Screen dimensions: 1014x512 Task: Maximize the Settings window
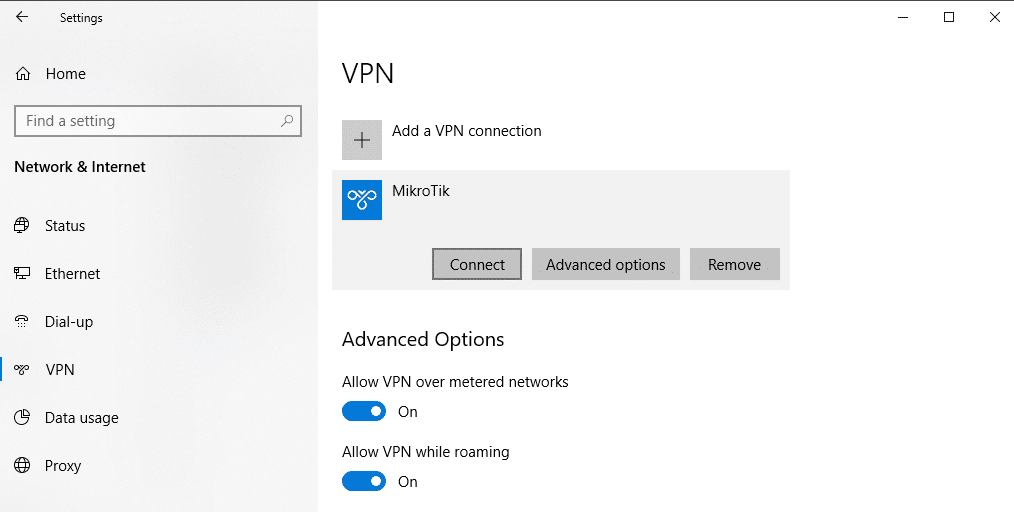[x=949, y=17]
